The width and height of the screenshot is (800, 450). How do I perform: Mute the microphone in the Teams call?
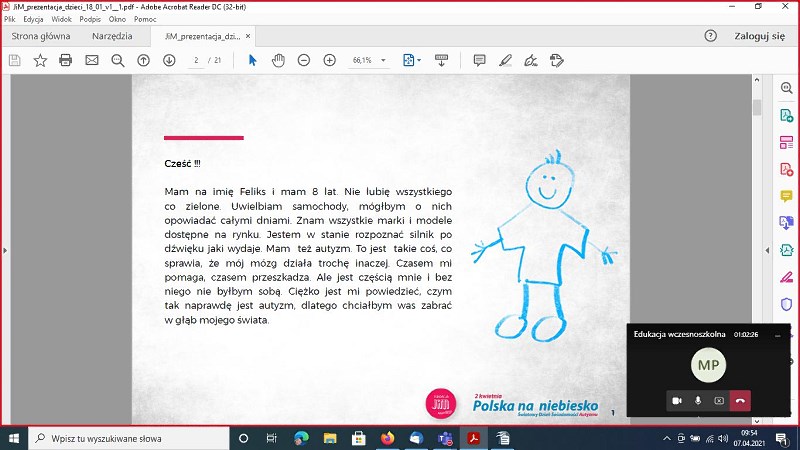point(698,400)
